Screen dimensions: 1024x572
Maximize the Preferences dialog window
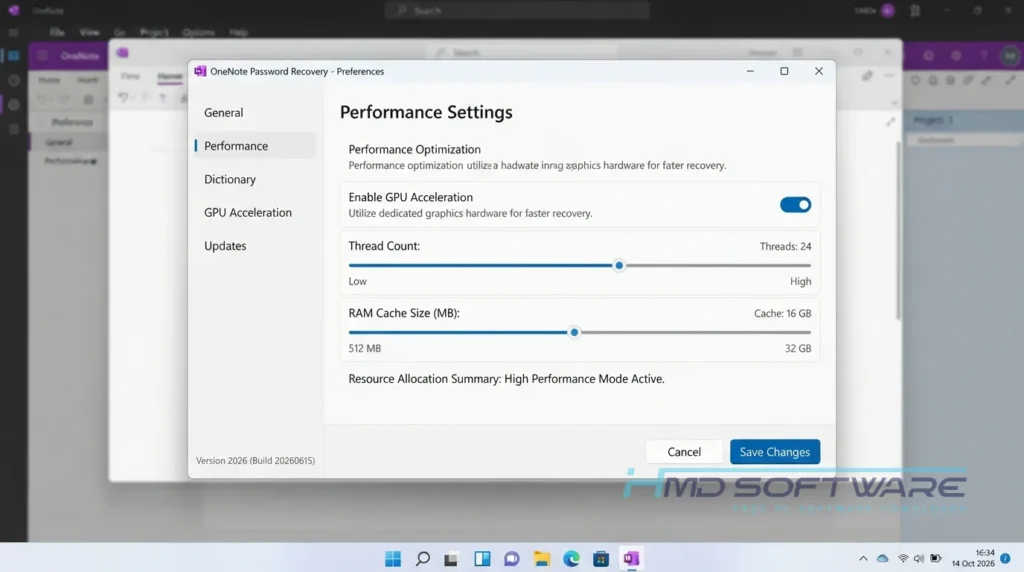(x=784, y=71)
